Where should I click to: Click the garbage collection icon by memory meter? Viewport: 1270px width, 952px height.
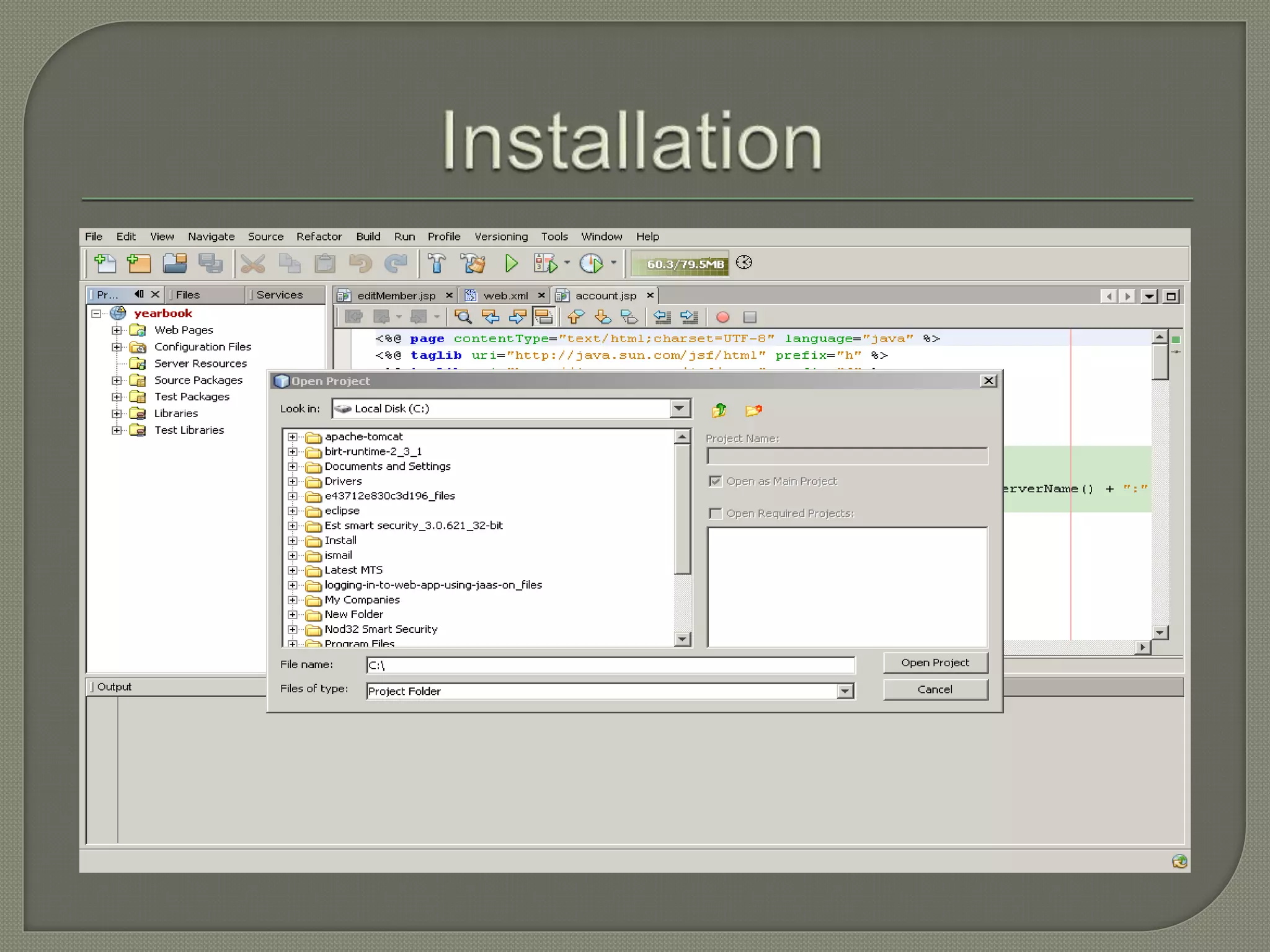744,263
